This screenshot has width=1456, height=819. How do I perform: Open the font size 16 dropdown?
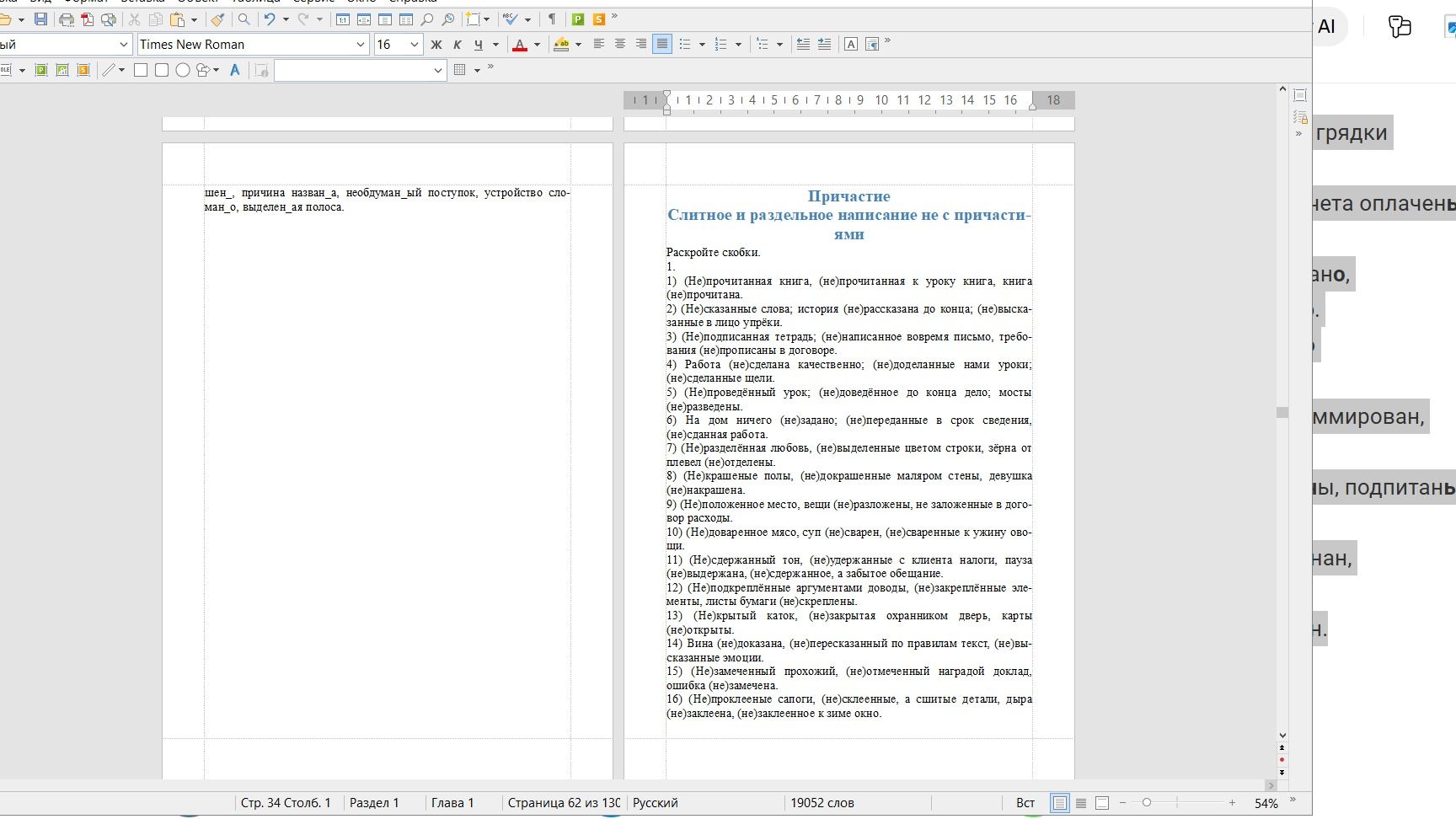(415, 44)
